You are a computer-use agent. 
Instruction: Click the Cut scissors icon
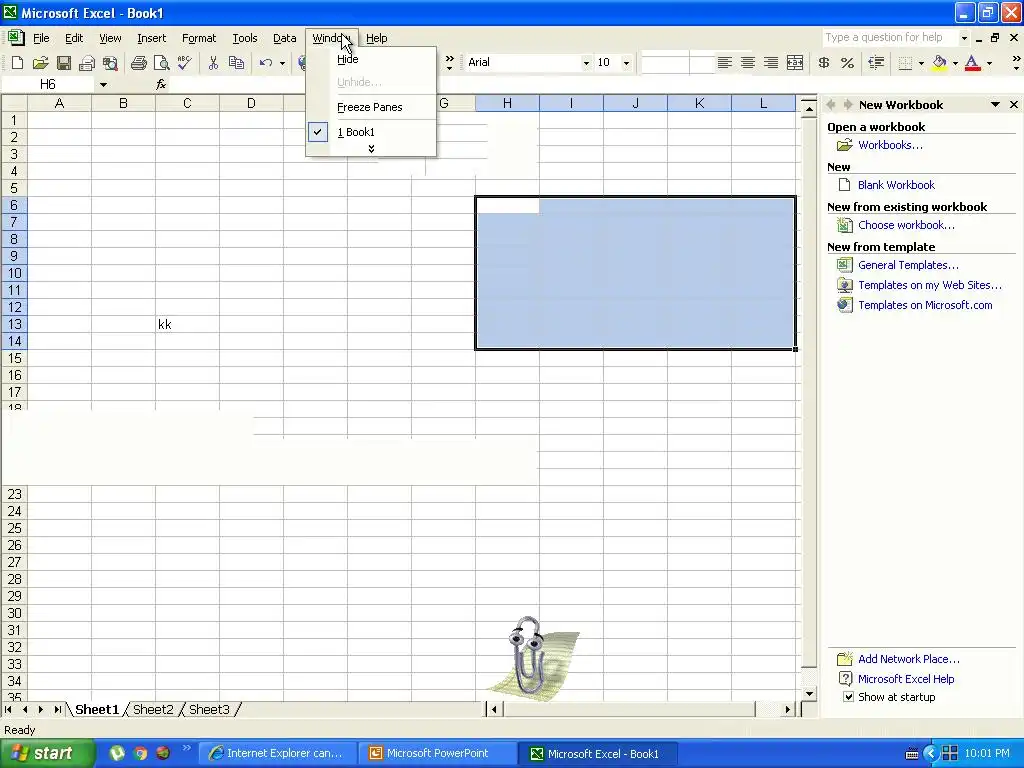pyautogui.click(x=213, y=63)
